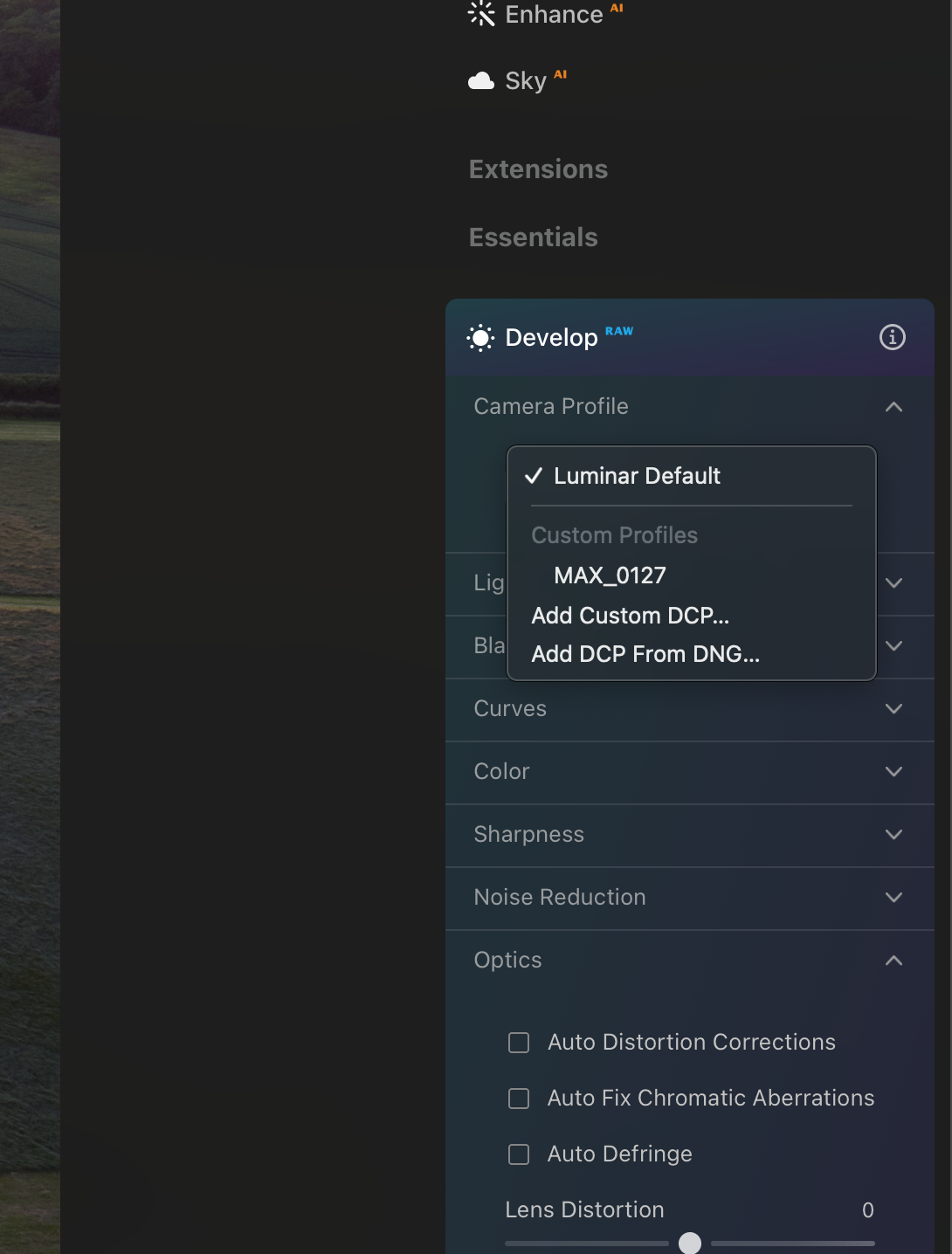This screenshot has width=952, height=1254.
Task: Expand the Curves section
Action: (x=690, y=709)
